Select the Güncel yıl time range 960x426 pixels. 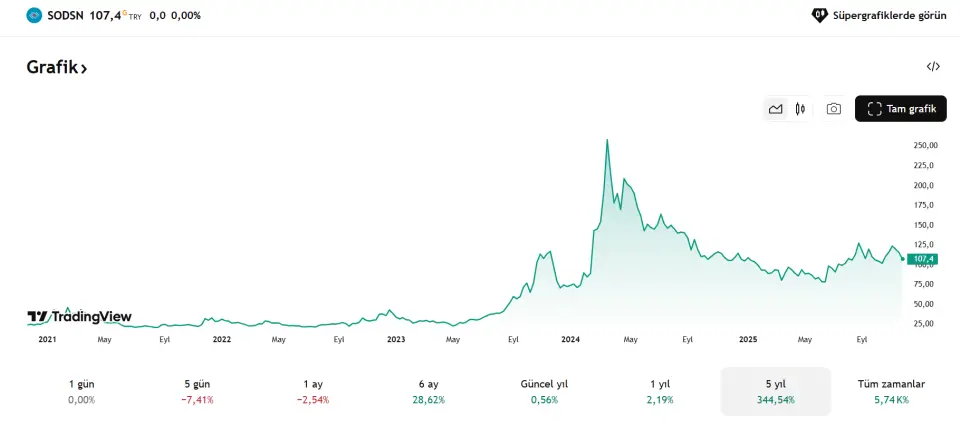544,391
